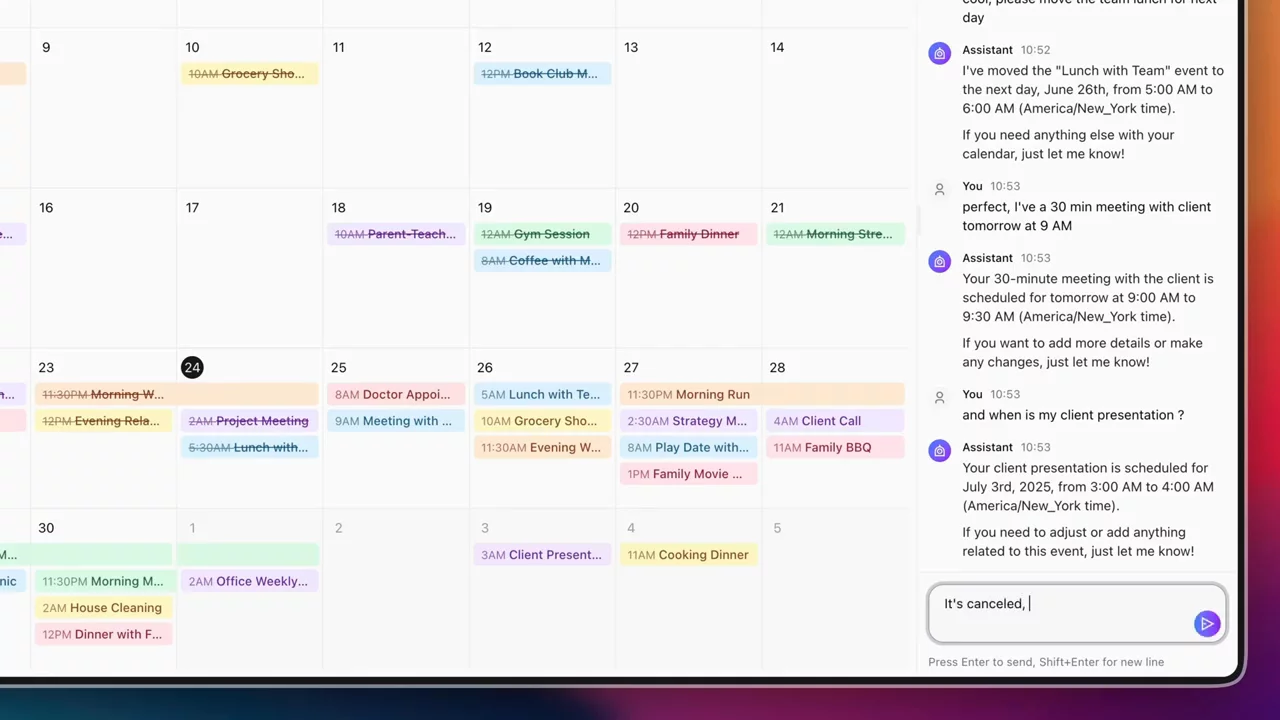Select today's date 24 in the calendar

click(192, 368)
